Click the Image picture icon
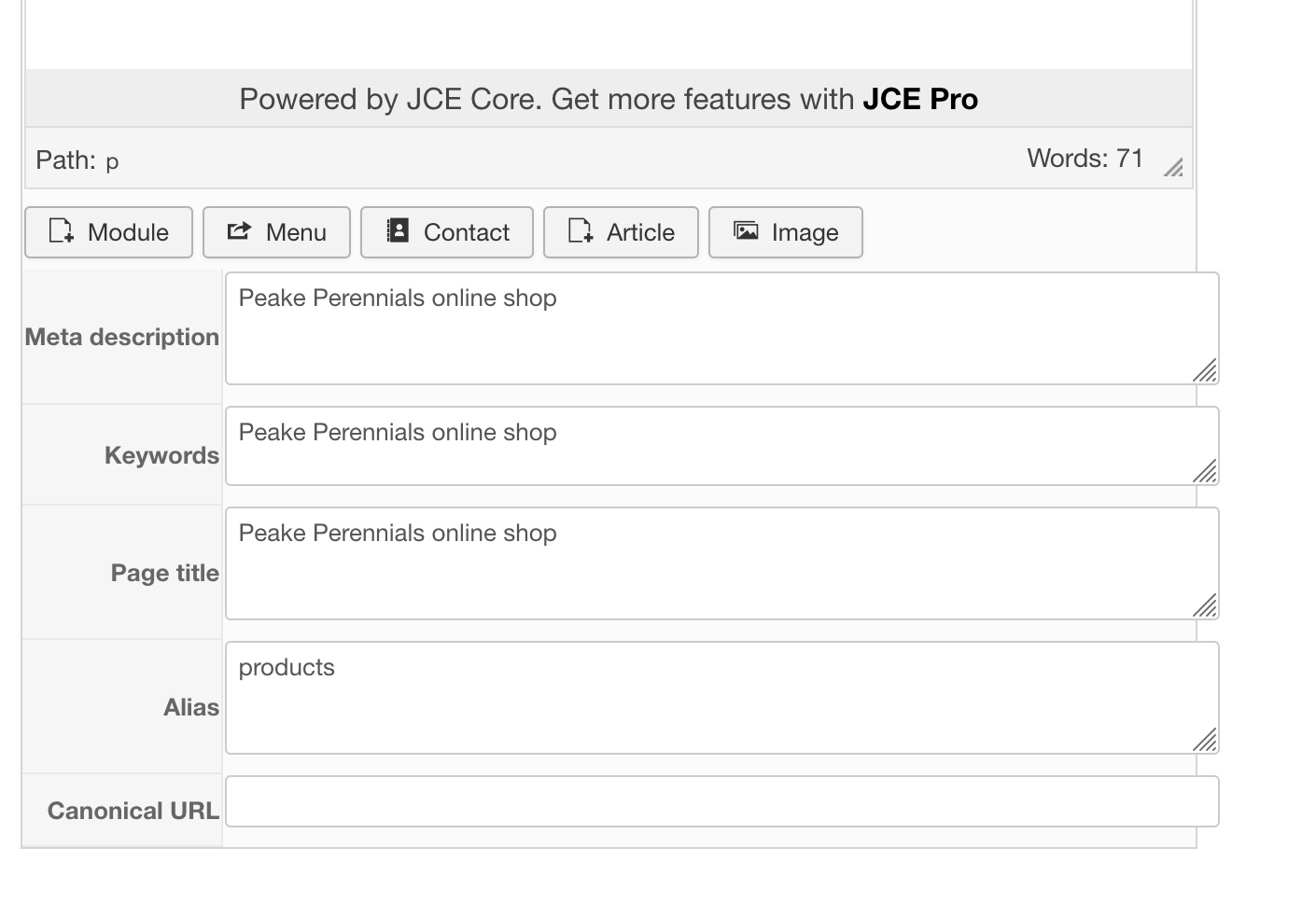 (746, 231)
